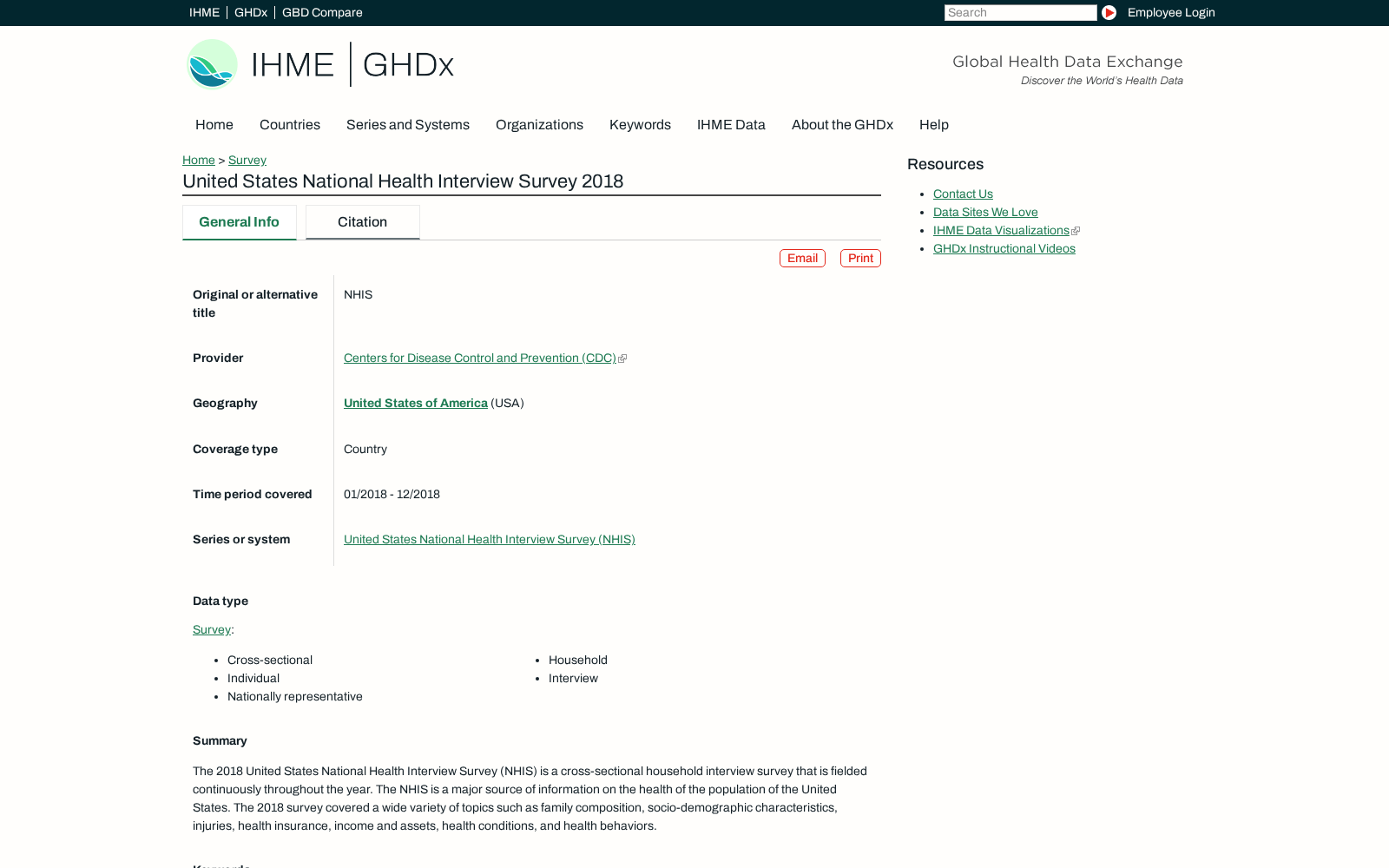The height and width of the screenshot is (868, 1389).
Task: Open the GBD Compare top bar link
Action: pyautogui.click(x=322, y=12)
